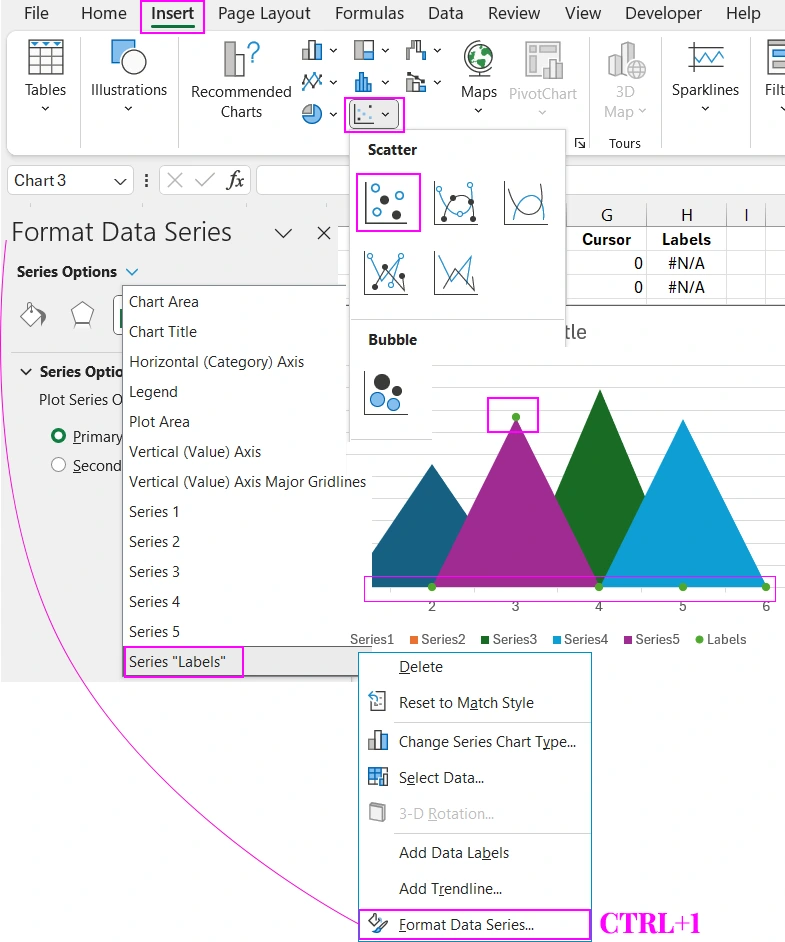Open the Name Box dropdown showing Chart 3

(122, 181)
